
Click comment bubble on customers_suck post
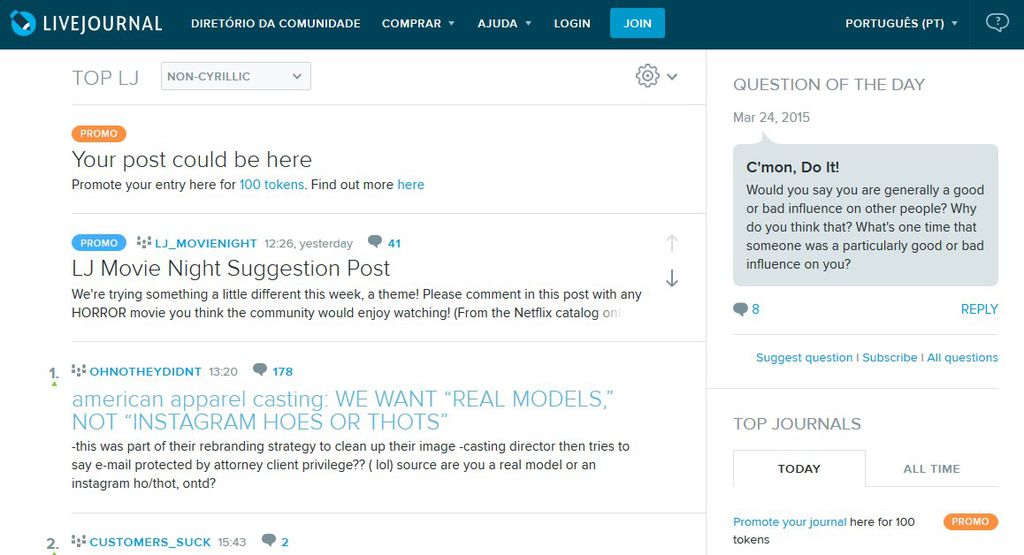[x=268, y=540]
